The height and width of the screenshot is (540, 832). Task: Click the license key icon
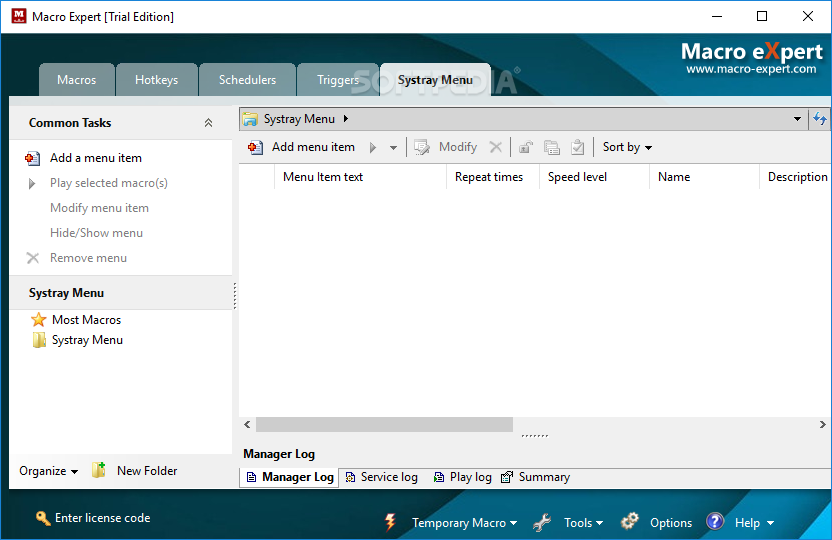point(43,518)
